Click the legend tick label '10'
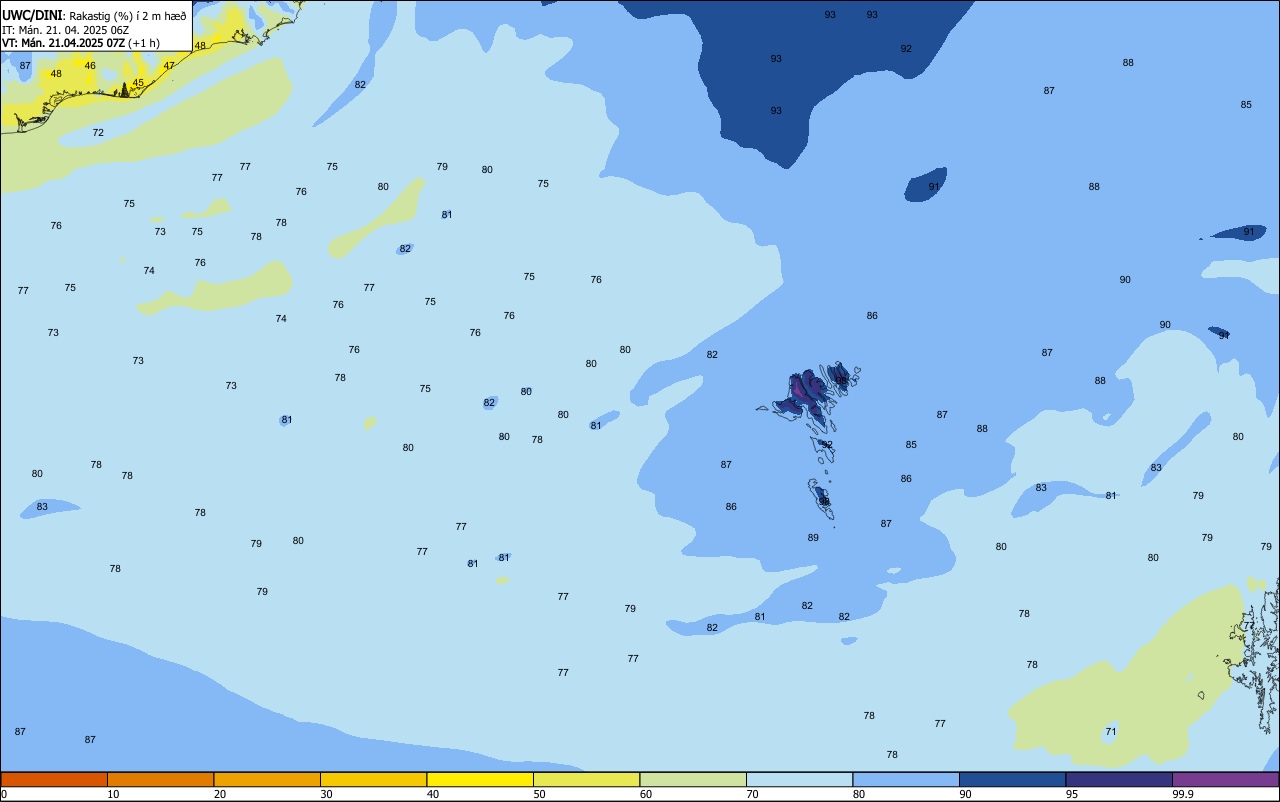 coord(113,794)
